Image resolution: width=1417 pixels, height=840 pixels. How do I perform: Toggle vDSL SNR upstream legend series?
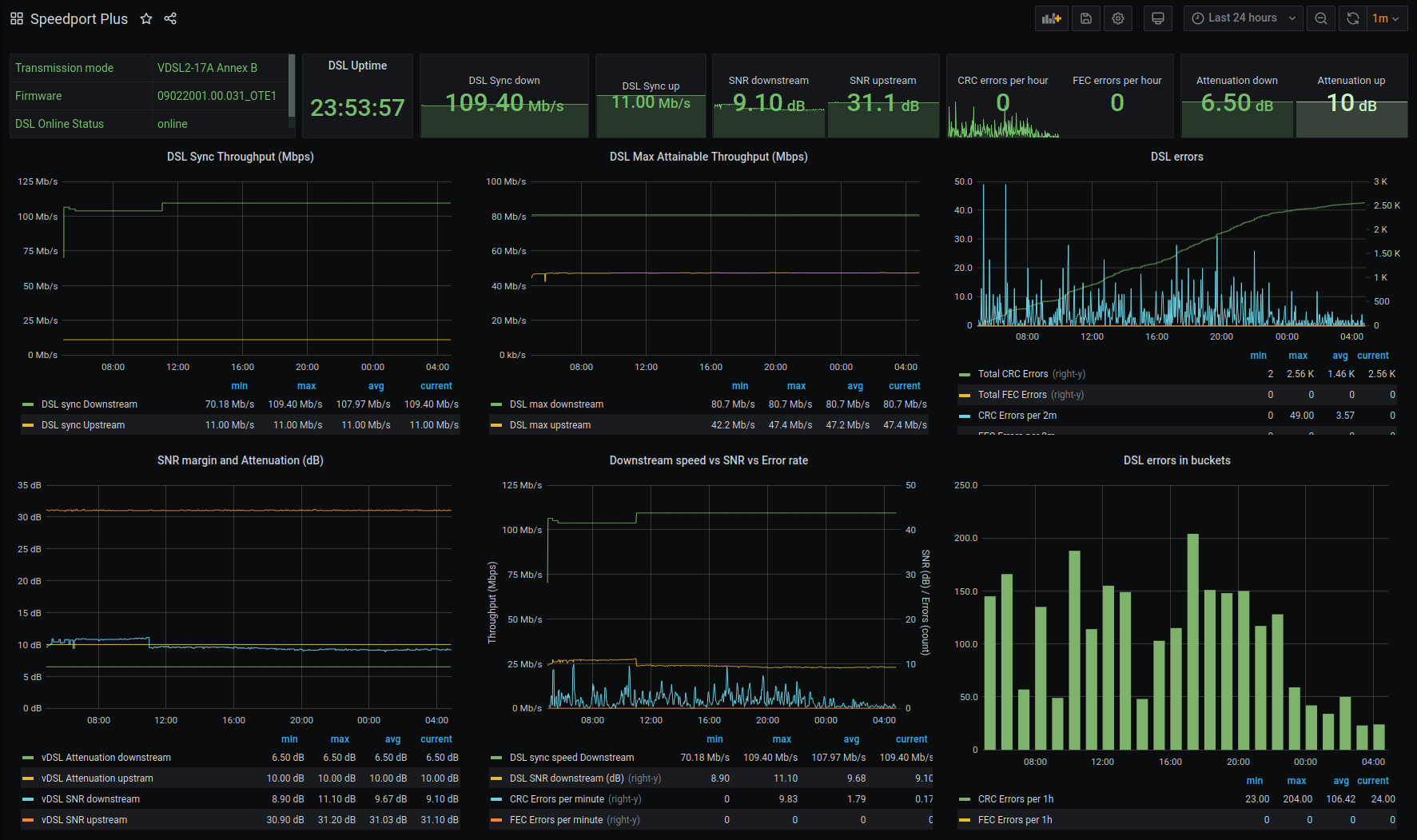click(x=84, y=820)
